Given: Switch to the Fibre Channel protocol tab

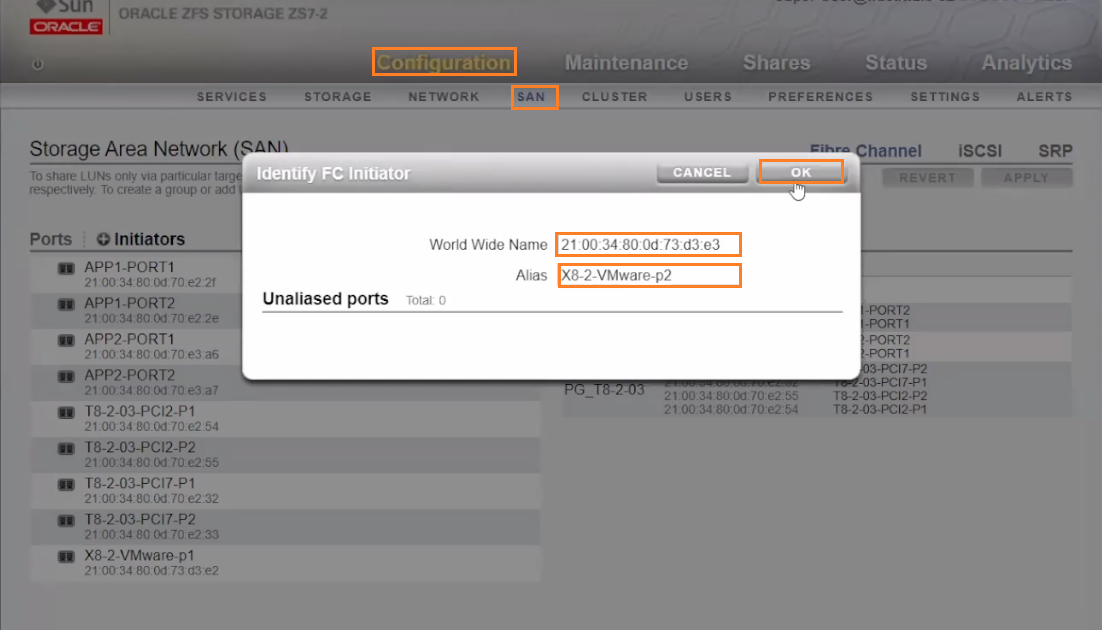Looking at the screenshot, I should [x=866, y=150].
